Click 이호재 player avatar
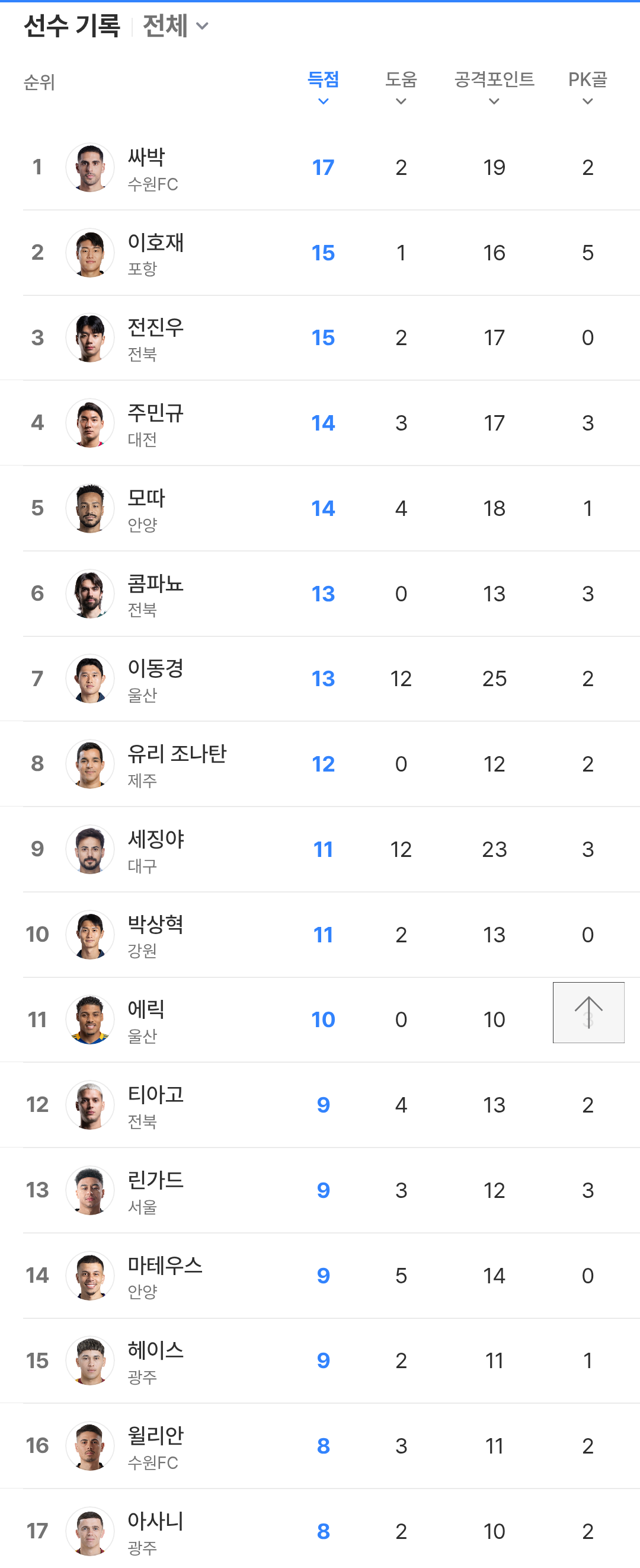 coord(90,253)
